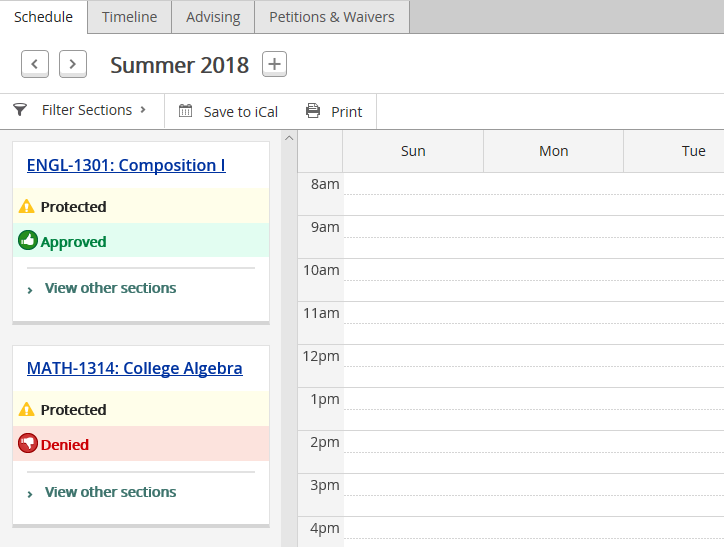This screenshot has width=724, height=547.
Task: Click the Summer 2018 term heading
Action: pyautogui.click(x=180, y=65)
